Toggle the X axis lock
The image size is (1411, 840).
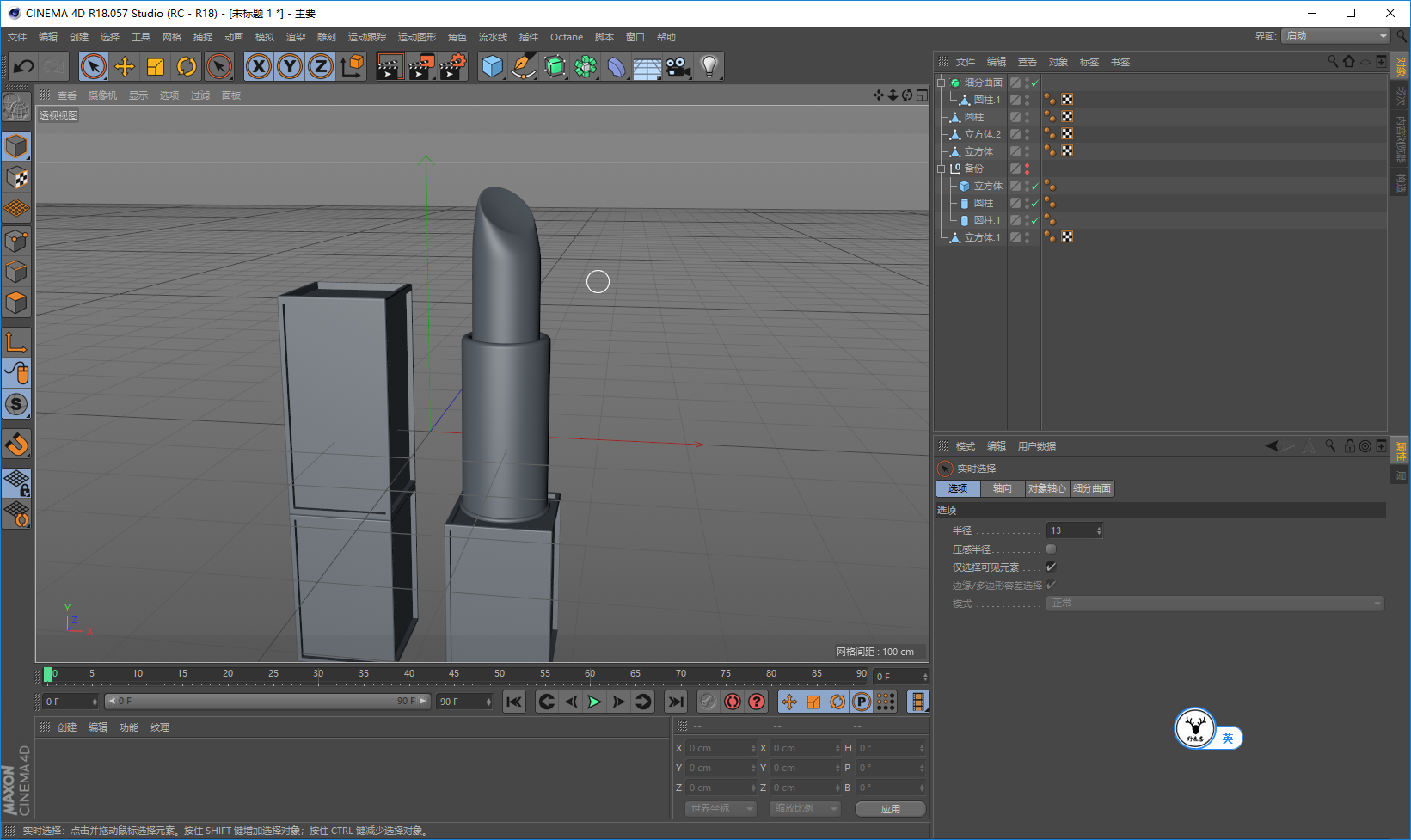coord(259,66)
